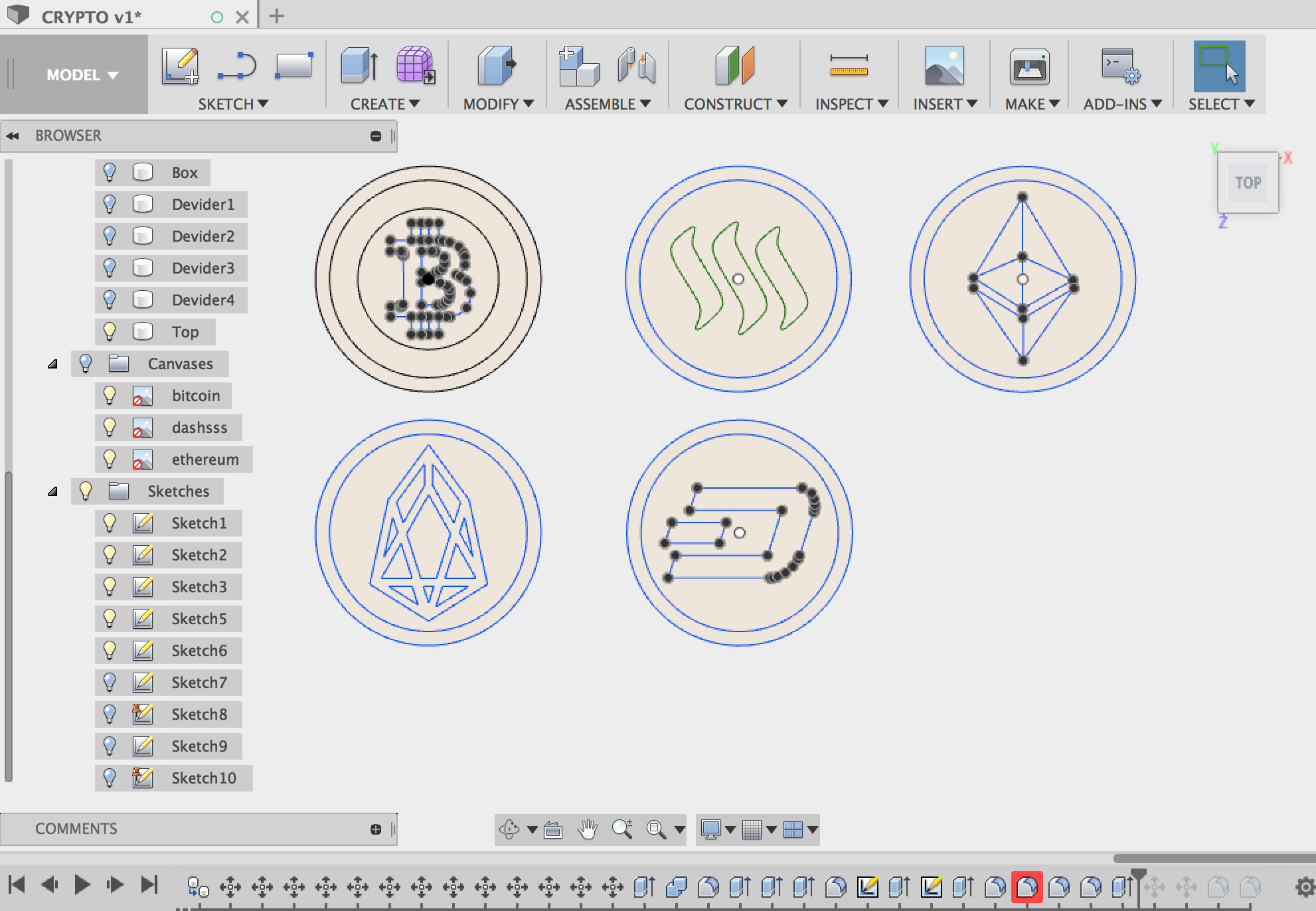Open the MODEL workspace dropdown
The image size is (1316, 911).
click(x=82, y=75)
